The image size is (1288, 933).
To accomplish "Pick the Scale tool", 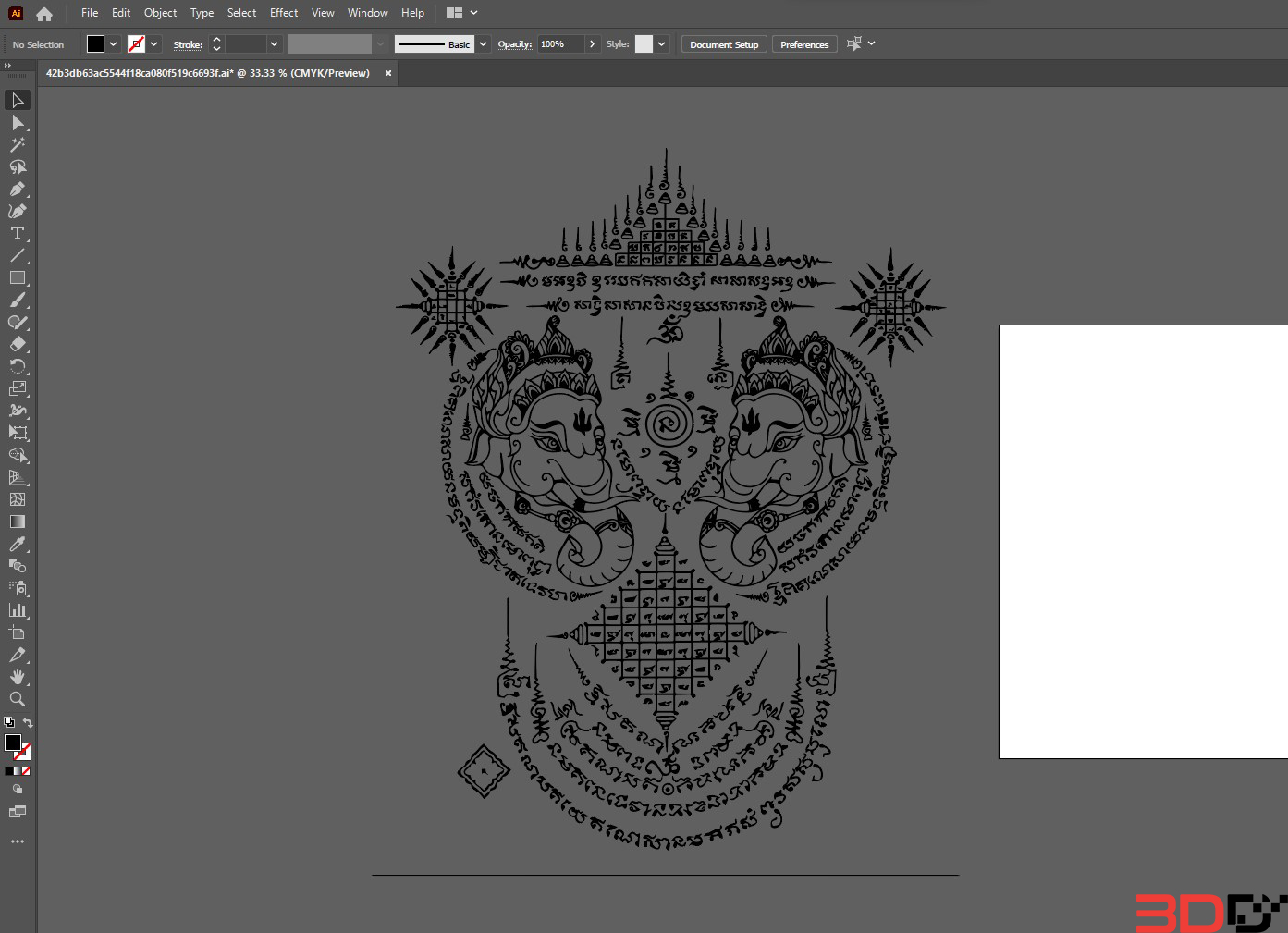I will tap(18, 388).
